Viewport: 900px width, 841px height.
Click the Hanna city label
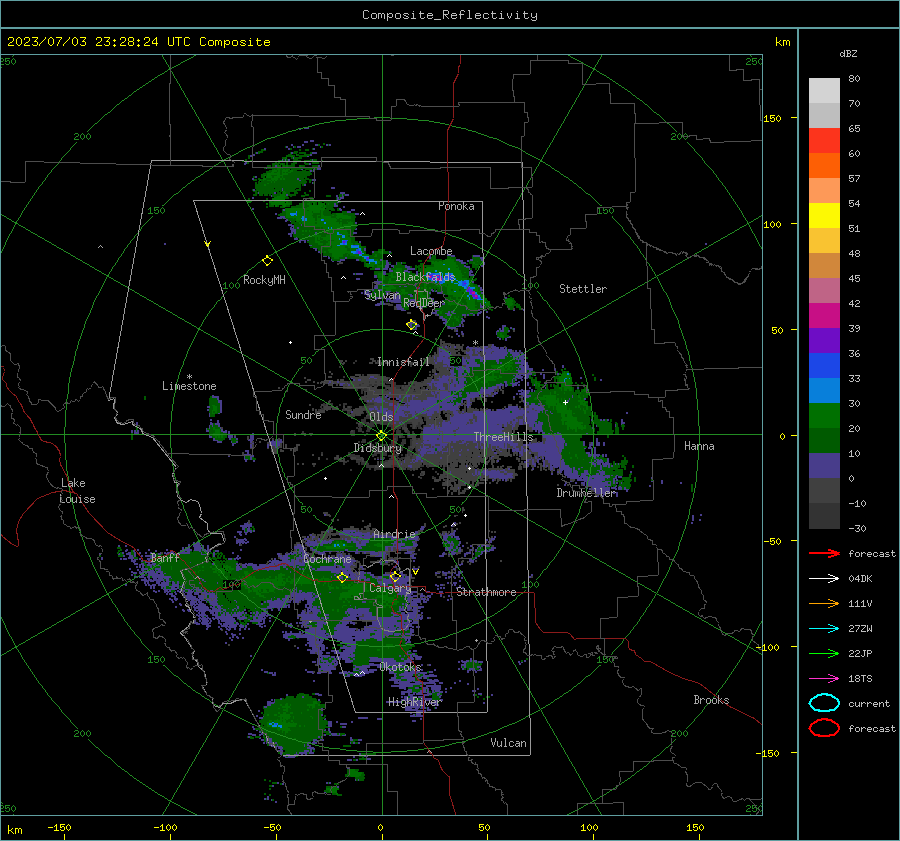(699, 446)
